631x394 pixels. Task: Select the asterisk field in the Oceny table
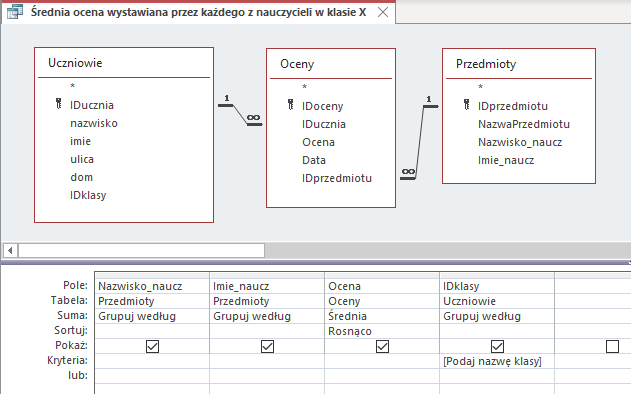[305, 87]
